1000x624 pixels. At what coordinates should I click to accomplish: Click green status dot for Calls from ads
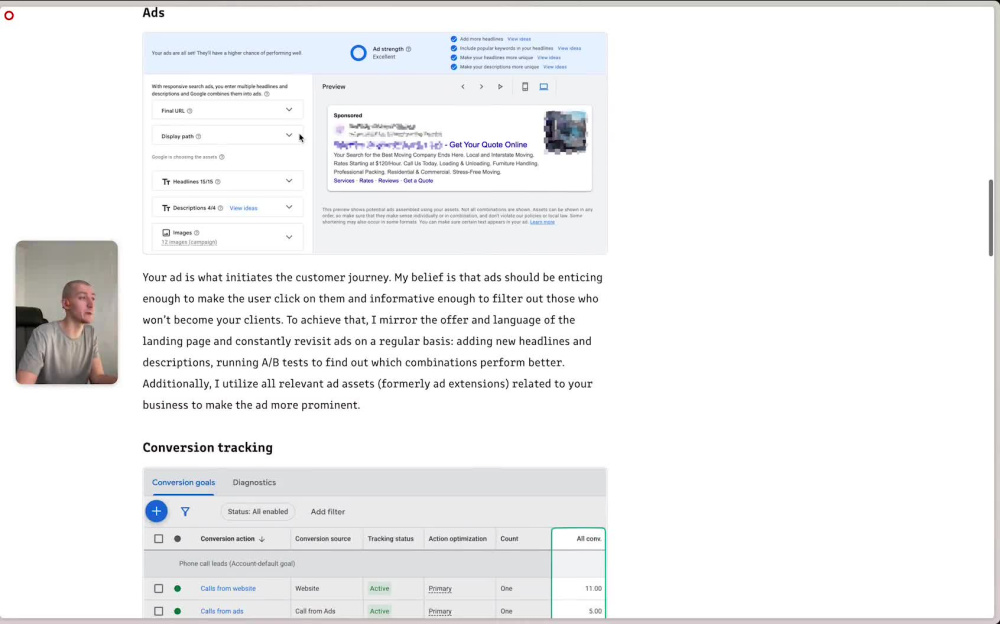pyautogui.click(x=177, y=611)
